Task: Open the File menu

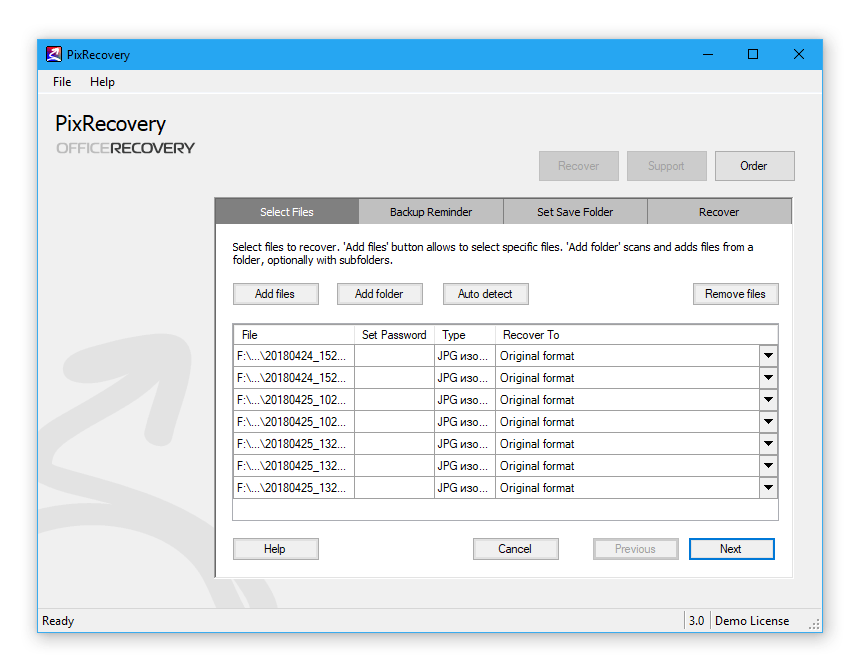Action: [x=62, y=82]
